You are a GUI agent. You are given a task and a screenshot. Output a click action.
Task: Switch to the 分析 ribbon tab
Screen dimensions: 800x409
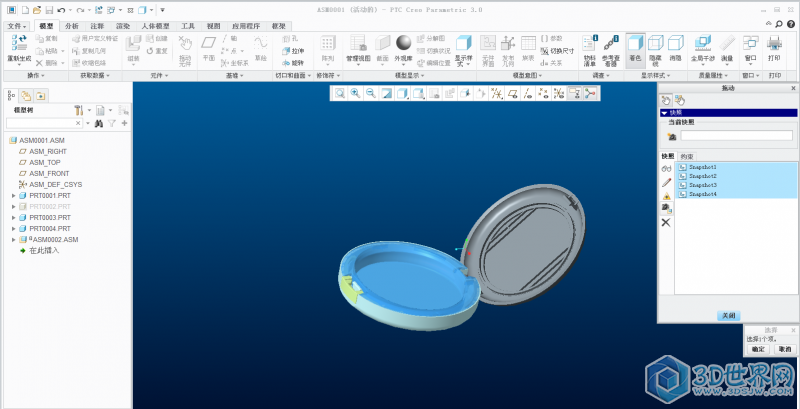tap(72, 27)
